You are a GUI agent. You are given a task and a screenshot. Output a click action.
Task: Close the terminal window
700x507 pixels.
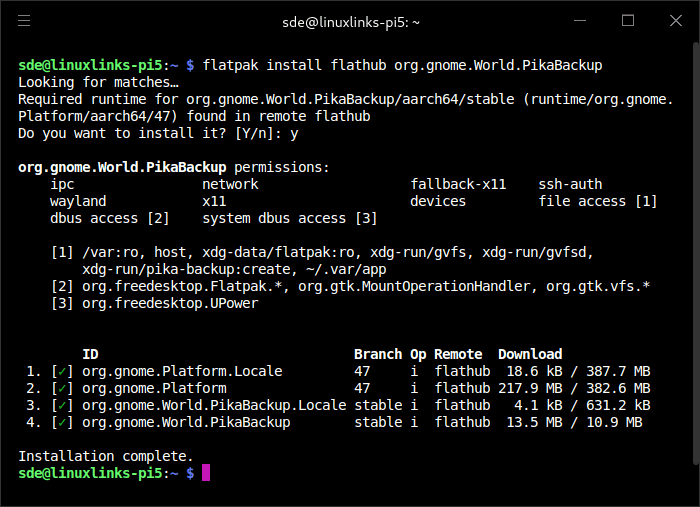point(676,21)
